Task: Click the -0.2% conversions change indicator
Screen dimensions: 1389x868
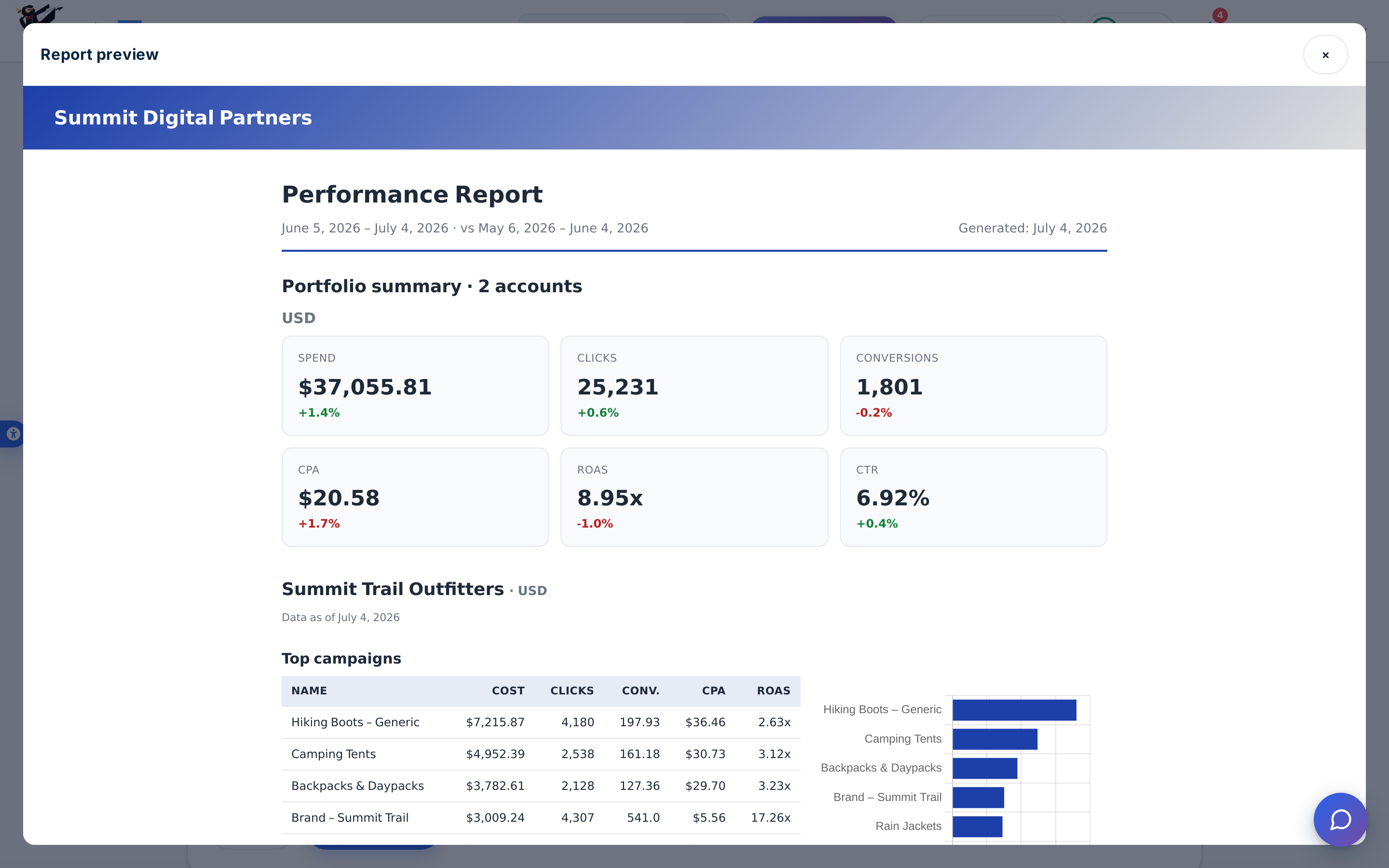Action: click(873, 413)
